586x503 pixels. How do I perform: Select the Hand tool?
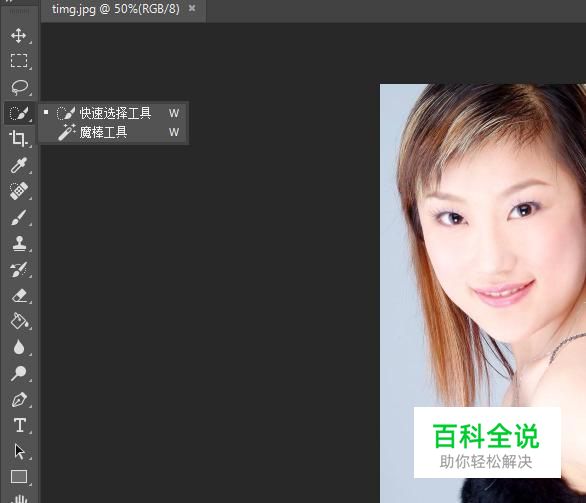(x=19, y=498)
